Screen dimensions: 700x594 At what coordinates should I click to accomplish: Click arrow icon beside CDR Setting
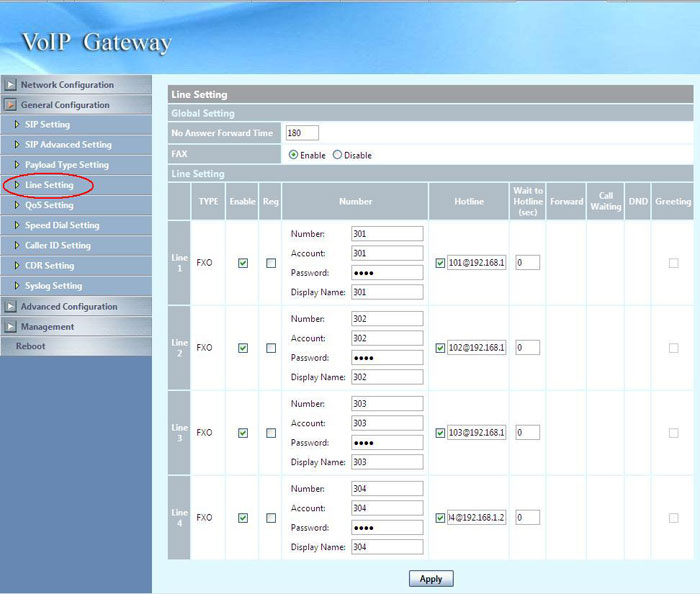tap(16, 266)
